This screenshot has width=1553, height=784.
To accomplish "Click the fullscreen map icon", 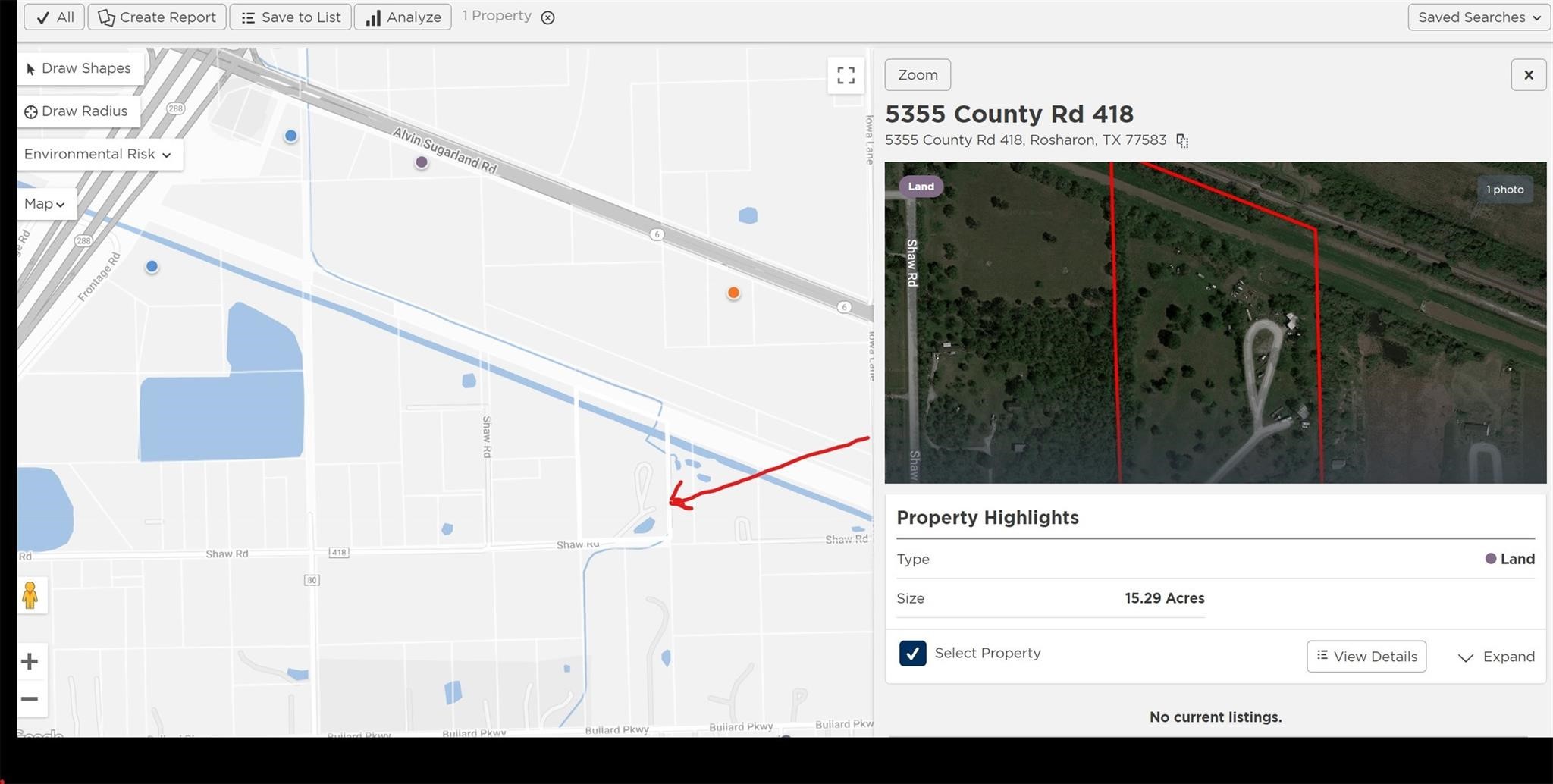I will pyautogui.click(x=846, y=75).
